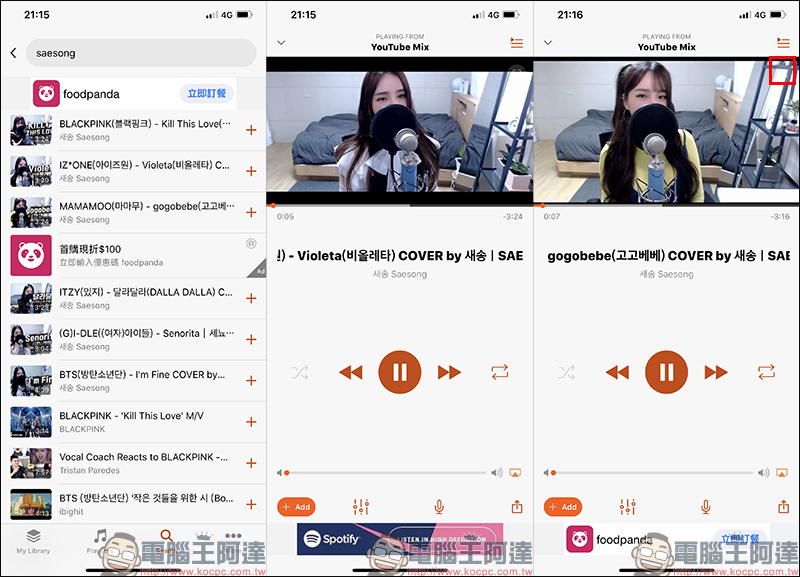Screen dimensions: 800x577
Task: Select Vocal Coach Reacts to BLACKPINK result
Action: tap(143, 457)
